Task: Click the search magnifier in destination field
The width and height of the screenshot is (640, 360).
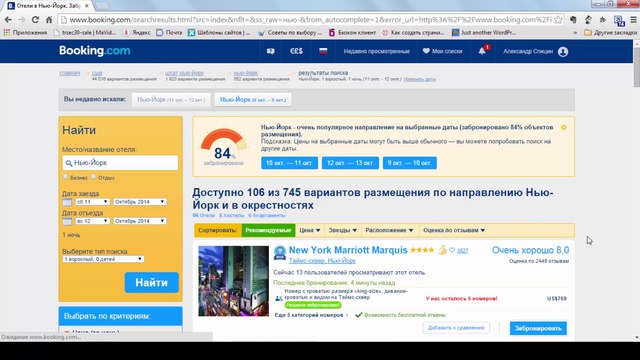Action: click(69, 163)
